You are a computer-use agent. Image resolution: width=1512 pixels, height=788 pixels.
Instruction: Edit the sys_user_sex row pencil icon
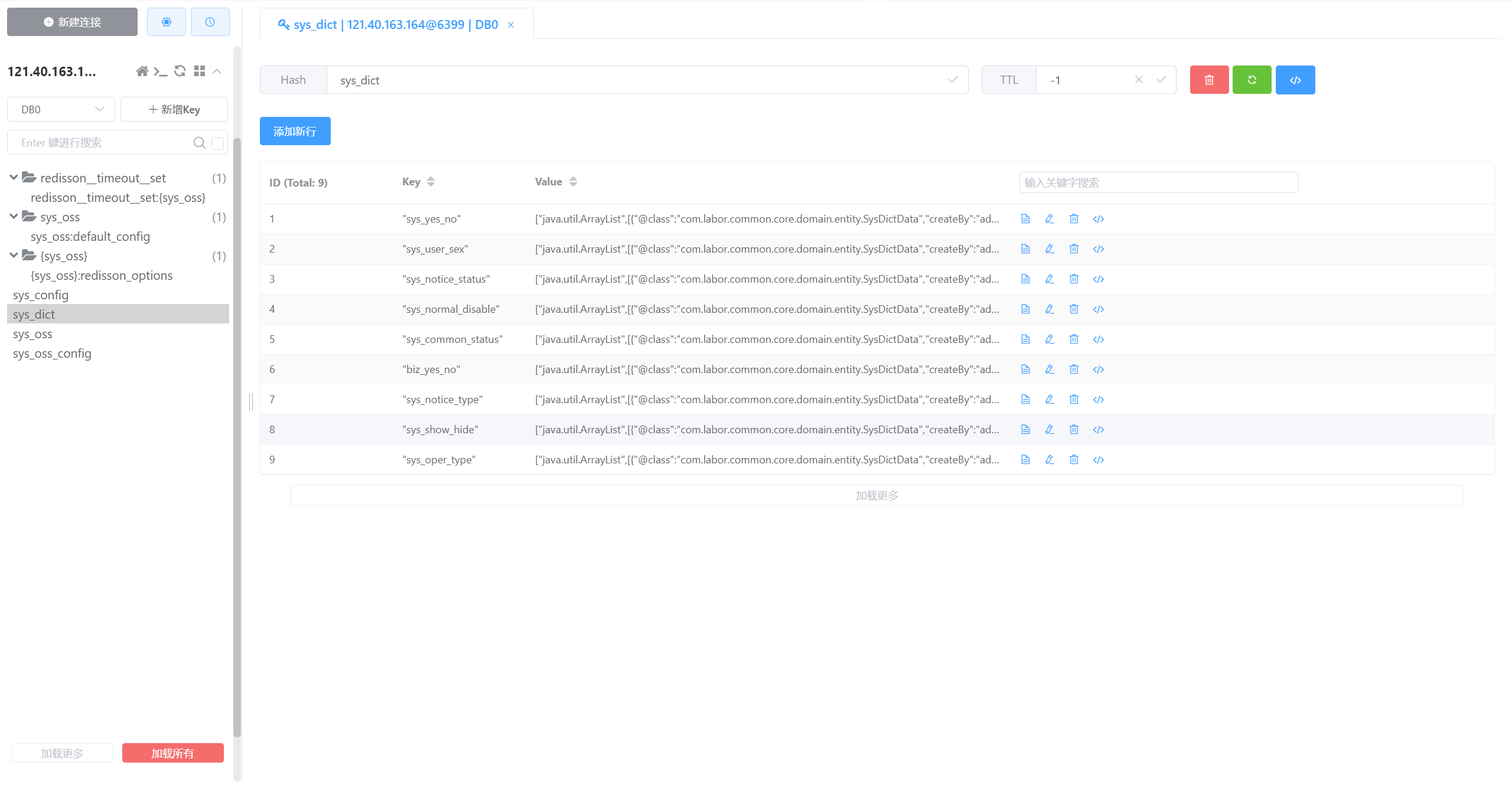coord(1050,249)
